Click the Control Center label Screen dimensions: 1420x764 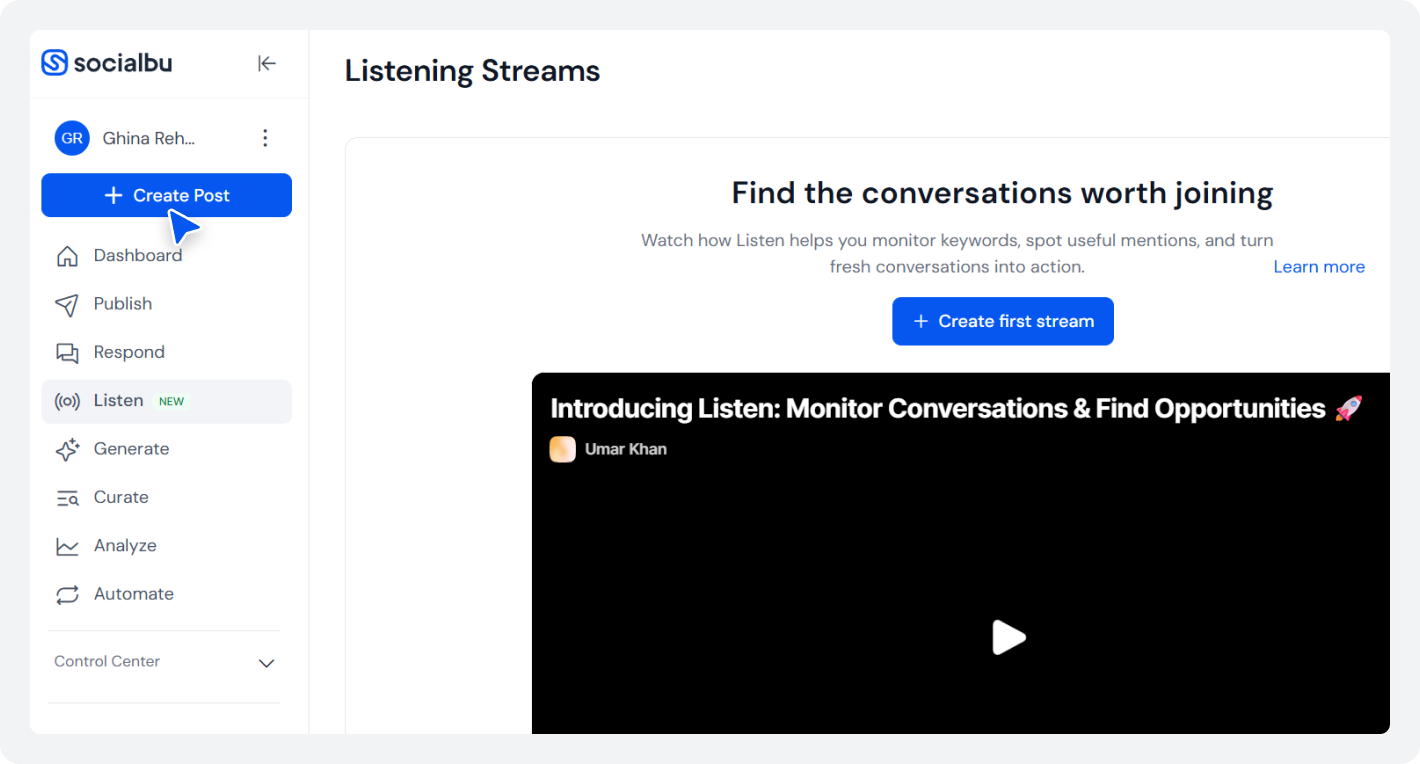point(107,661)
